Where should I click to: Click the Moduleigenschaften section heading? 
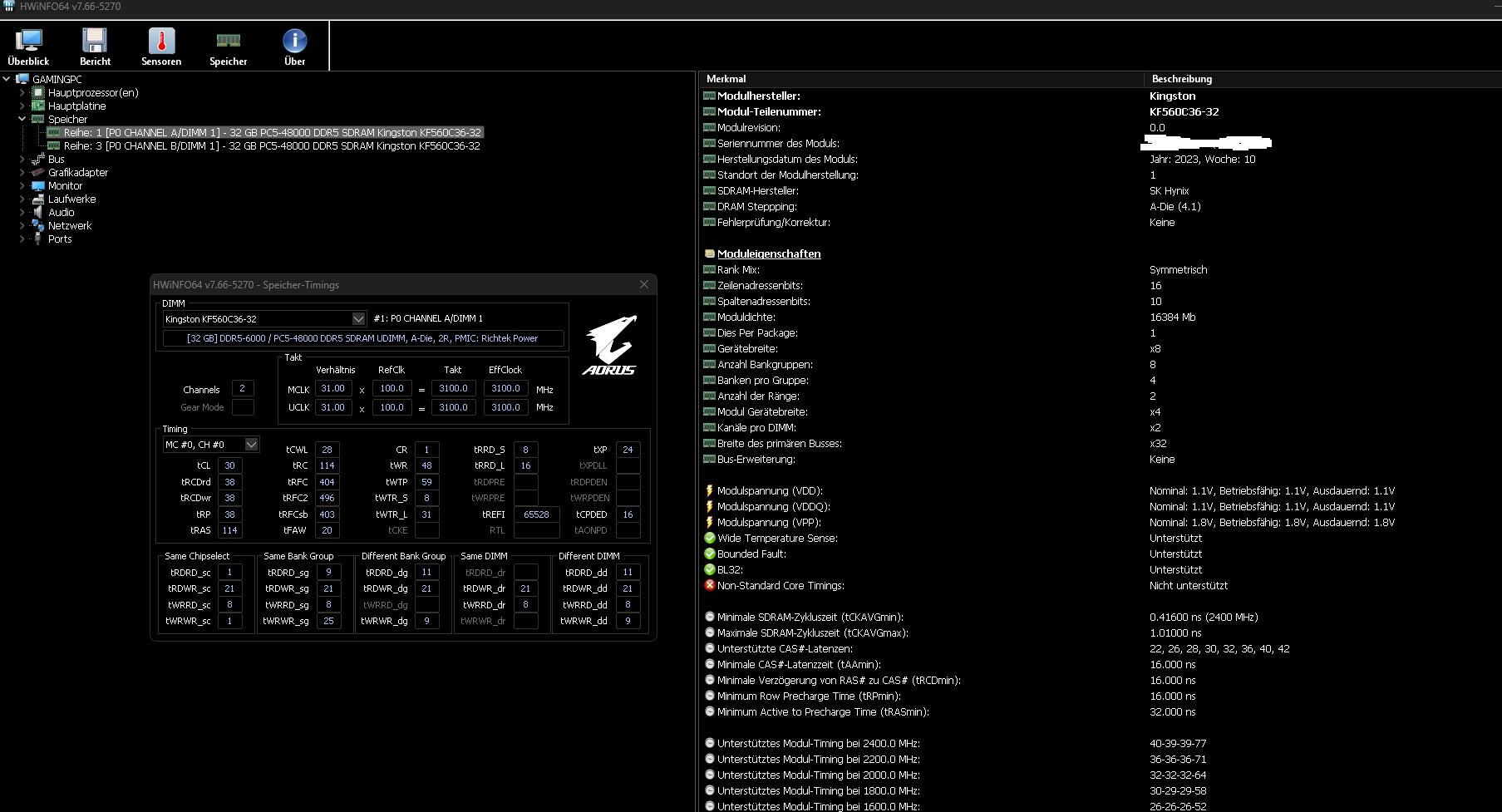coord(769,253)
